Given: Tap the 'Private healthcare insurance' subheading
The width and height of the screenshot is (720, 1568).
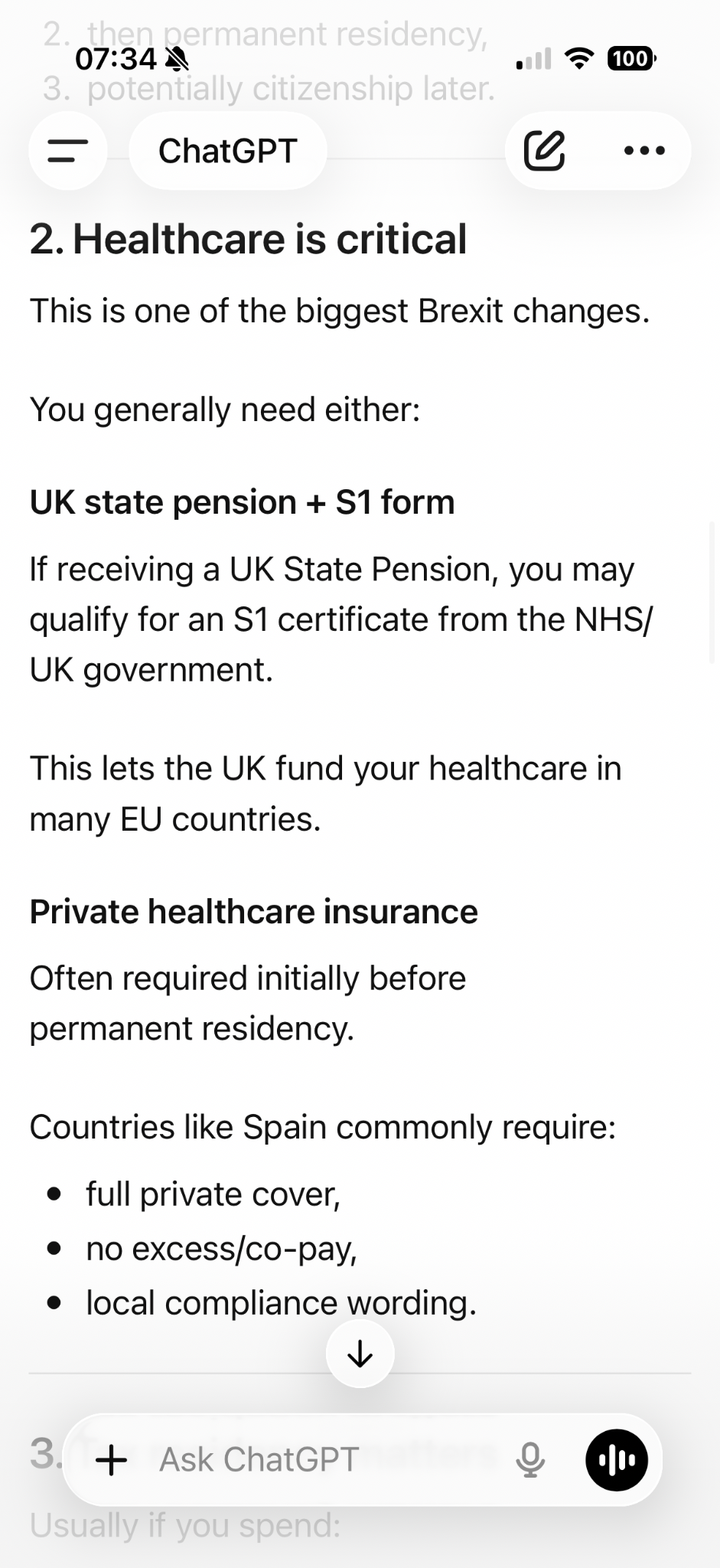Looking at the screenshot, I should 253,911.
